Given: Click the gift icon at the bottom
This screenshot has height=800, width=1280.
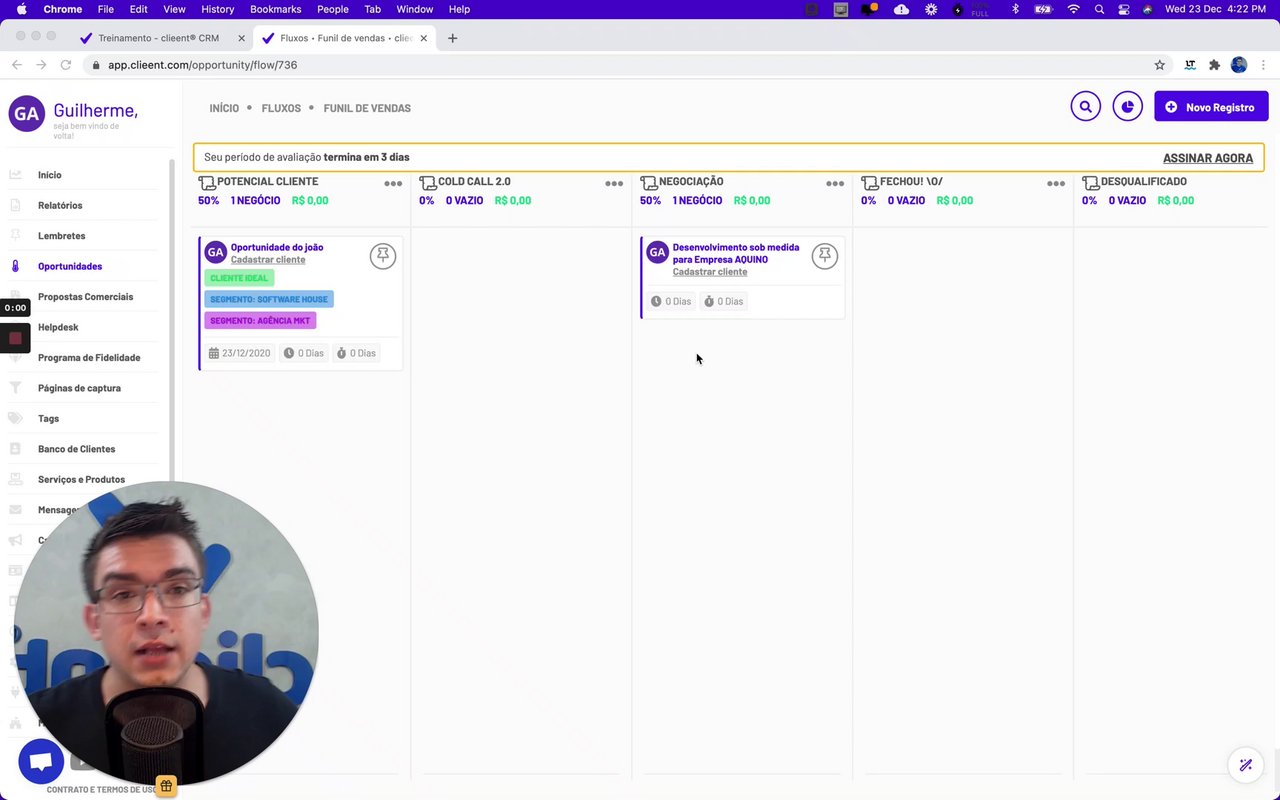Looking at the screenshot, I should (x=167, y=786).
